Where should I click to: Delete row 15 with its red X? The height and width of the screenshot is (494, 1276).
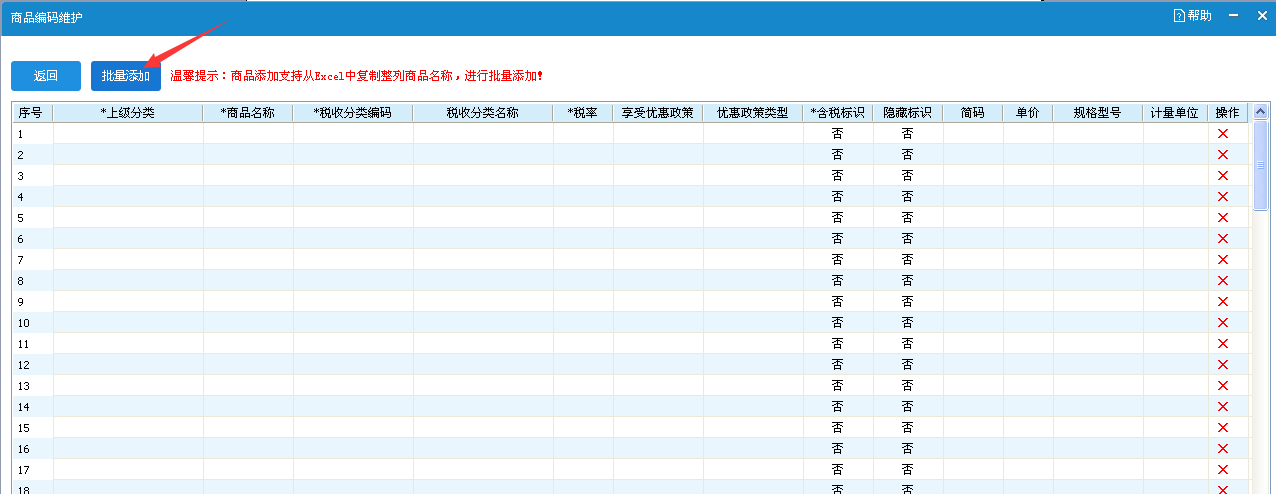click(1222, 428)
